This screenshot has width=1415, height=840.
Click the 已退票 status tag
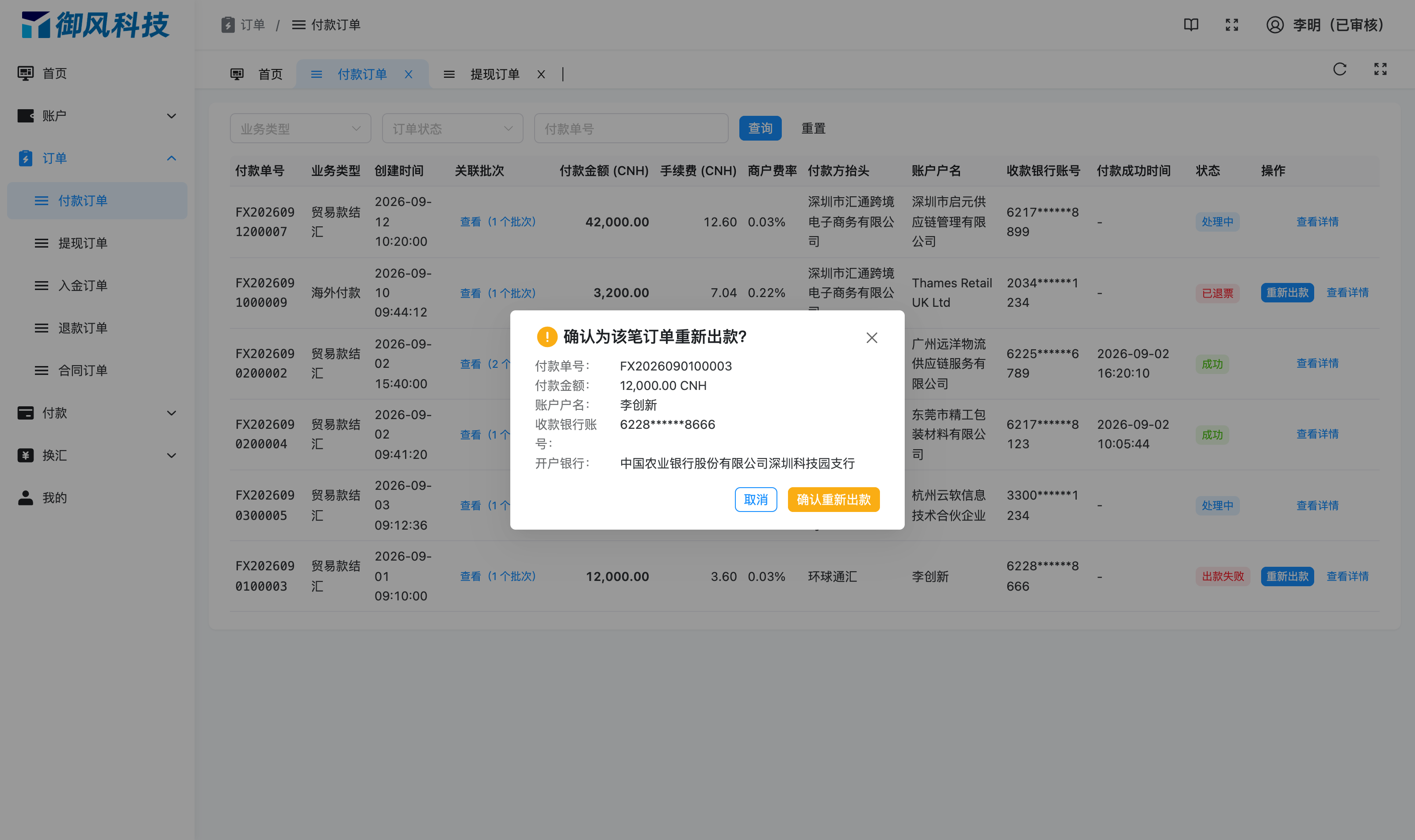[1217, 293]
